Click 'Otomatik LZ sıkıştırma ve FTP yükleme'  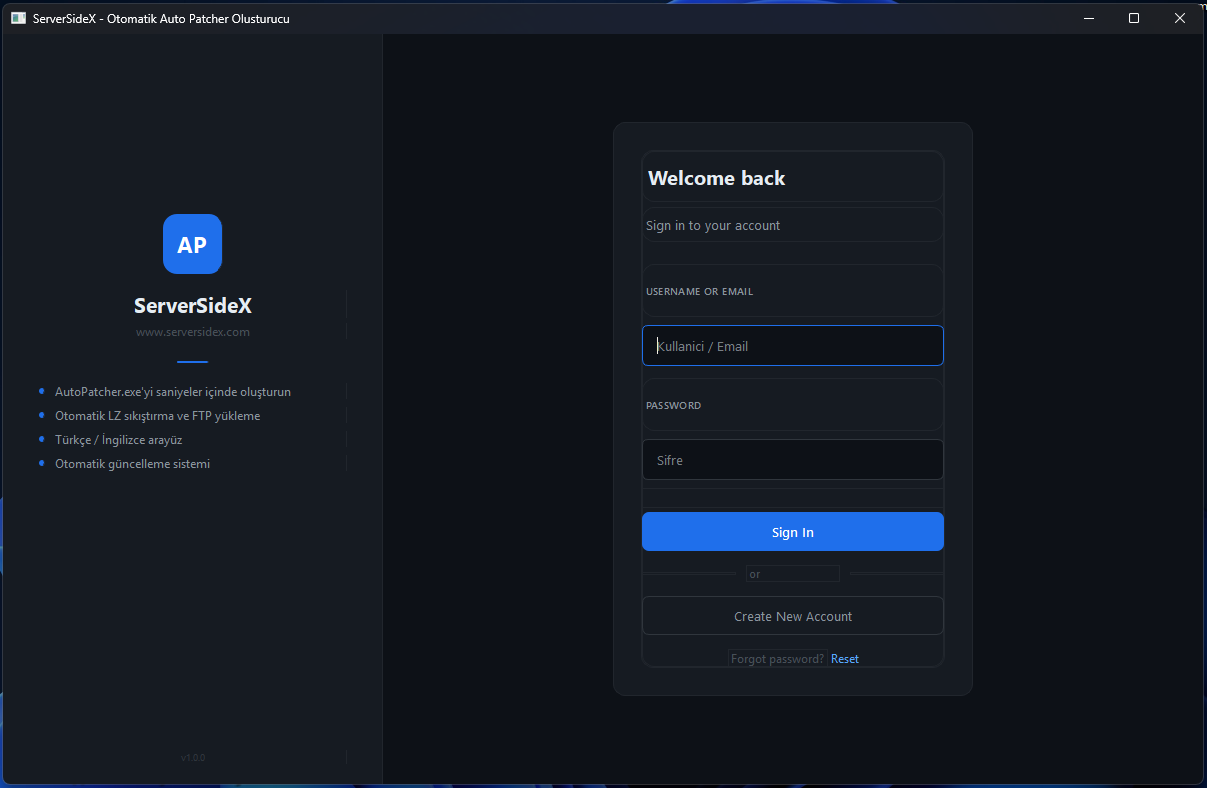click(158, 416)
